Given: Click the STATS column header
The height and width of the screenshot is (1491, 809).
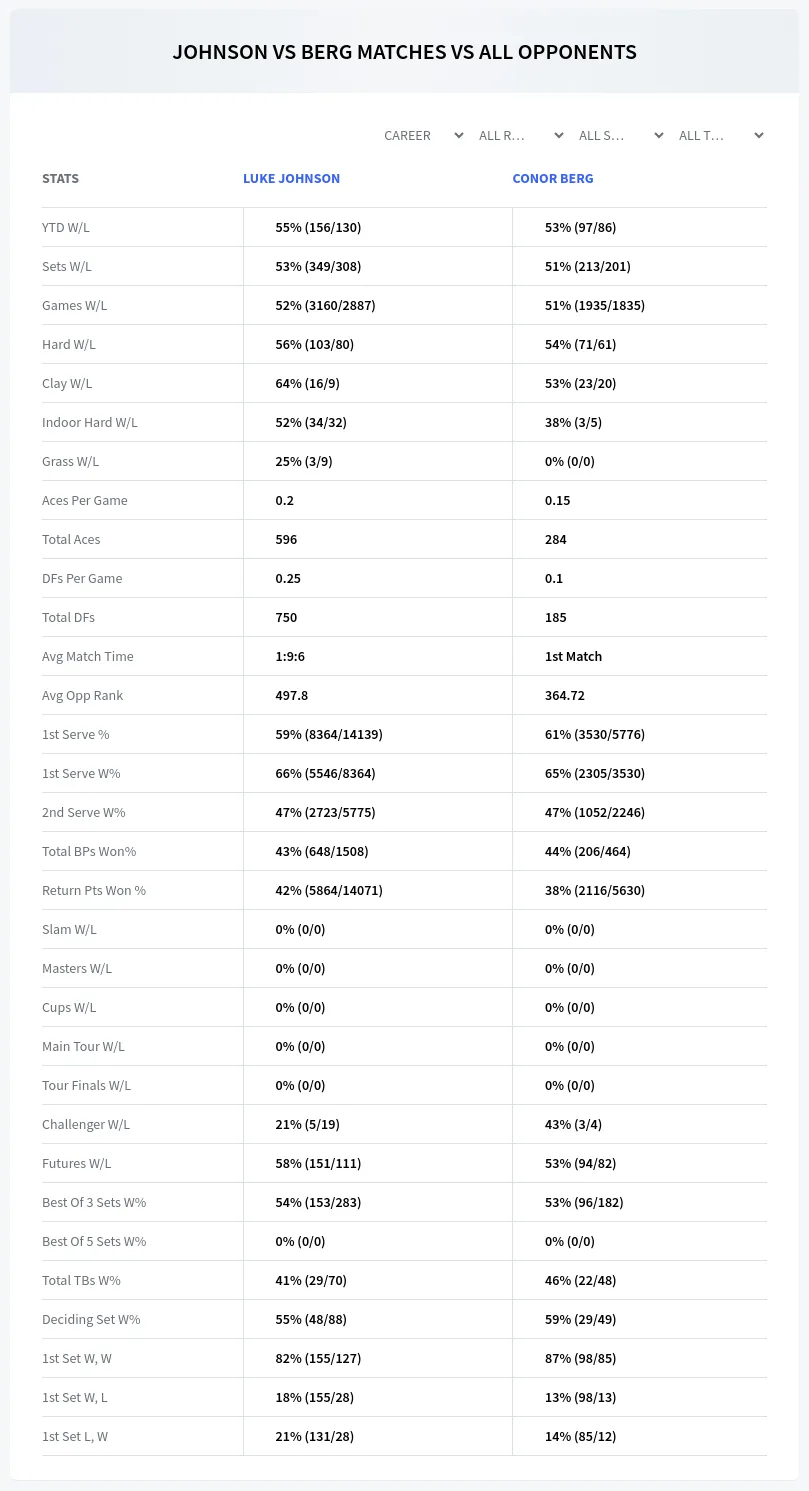Looking at the screenshot, I should pos(60,178).
